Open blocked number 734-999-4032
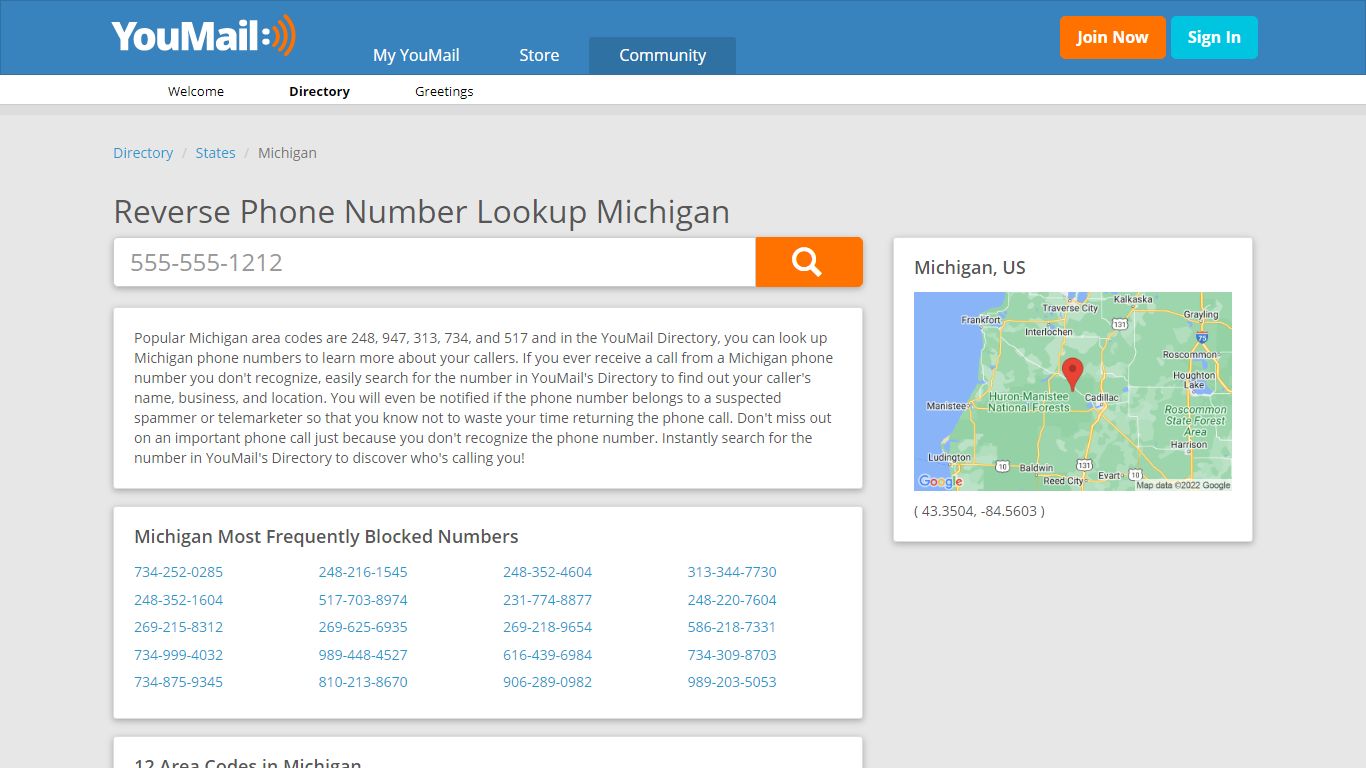Viewport: 1366px width, 768px height. pos(178,655)
